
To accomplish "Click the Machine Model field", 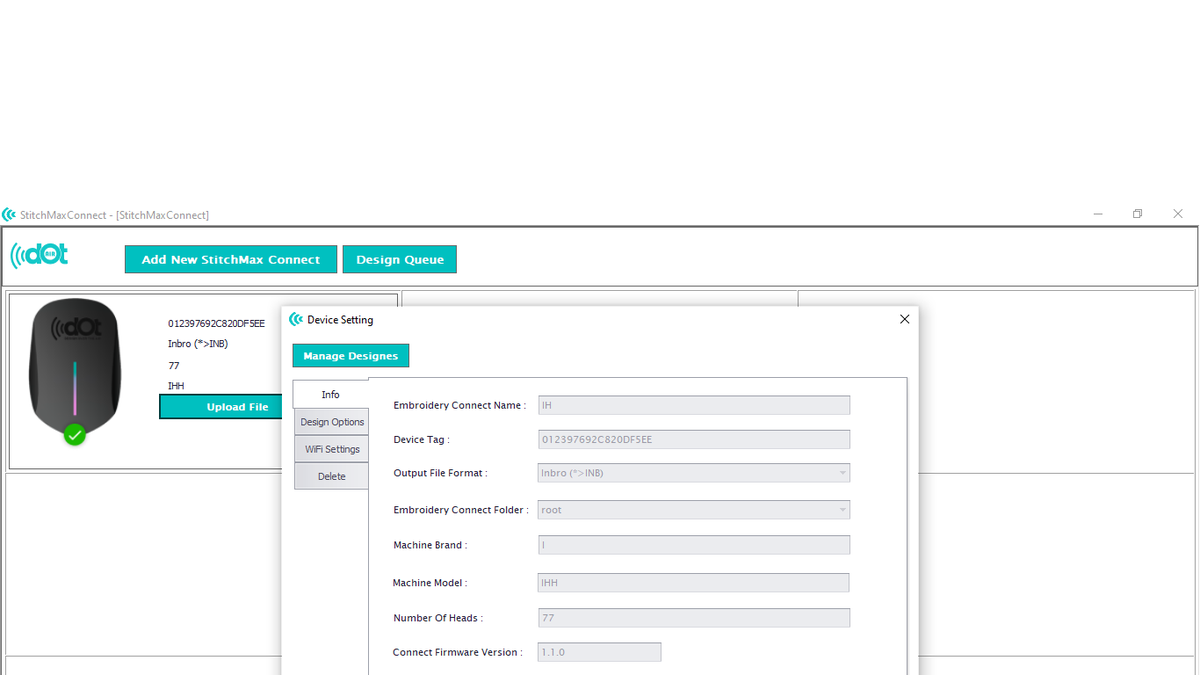I will (x=694, y=582).
